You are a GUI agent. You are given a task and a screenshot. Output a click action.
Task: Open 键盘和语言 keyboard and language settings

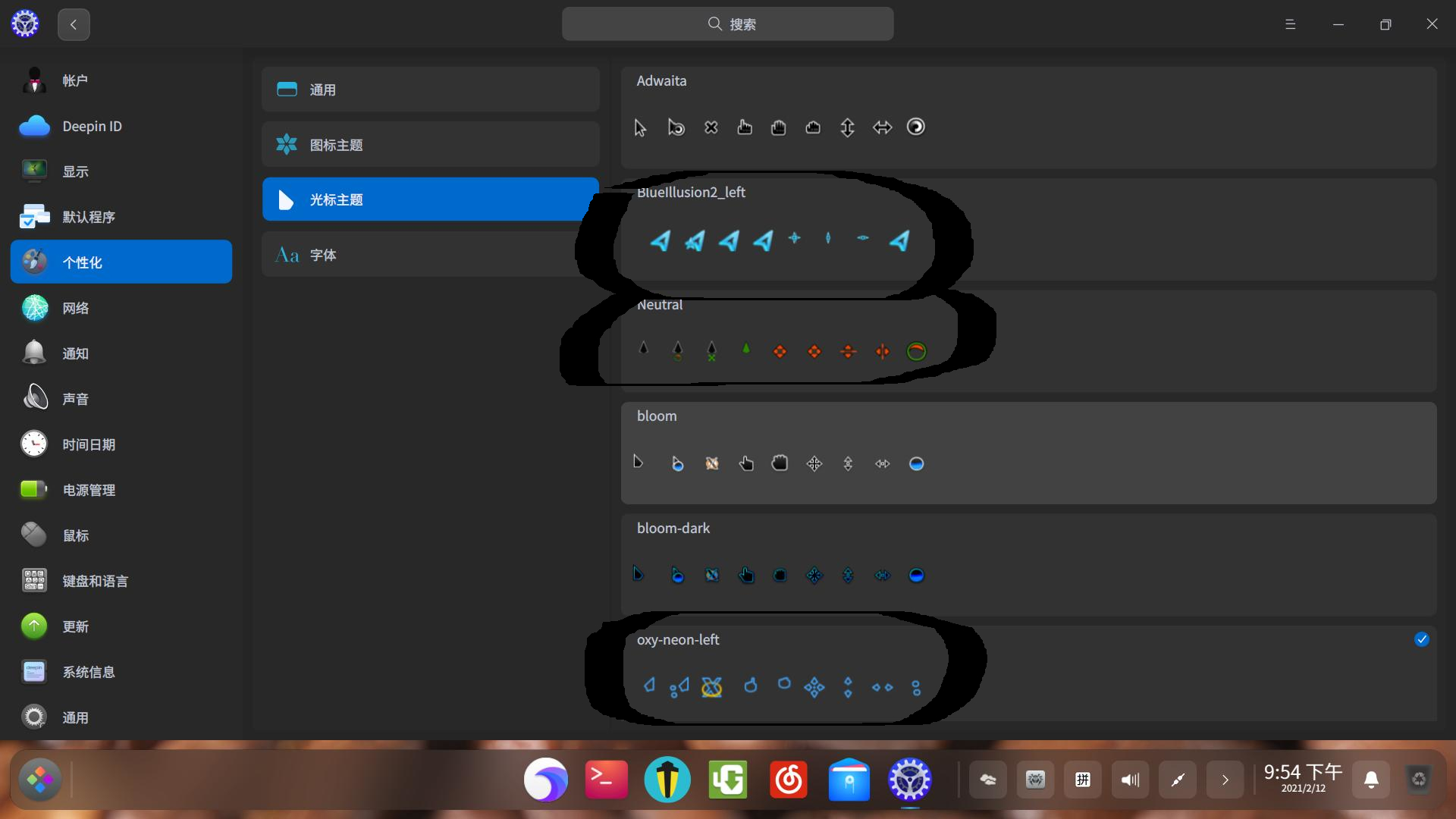(x=95, y=581)
